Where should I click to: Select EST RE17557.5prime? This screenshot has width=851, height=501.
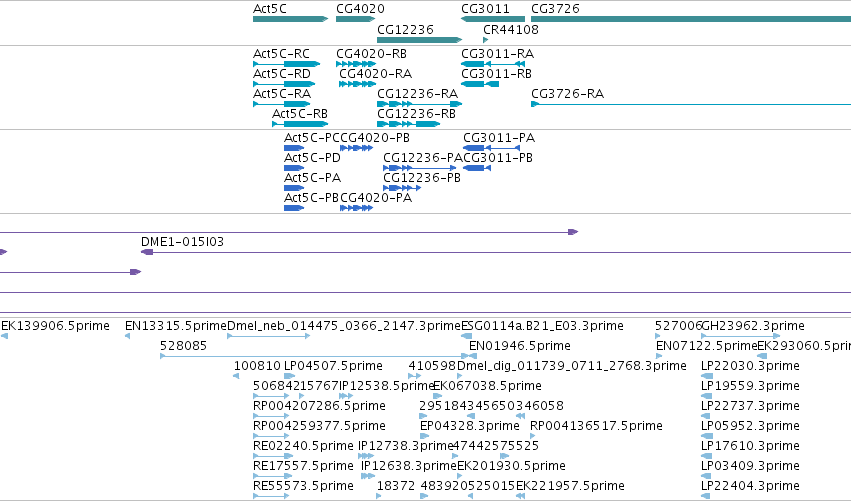(272, 477)
